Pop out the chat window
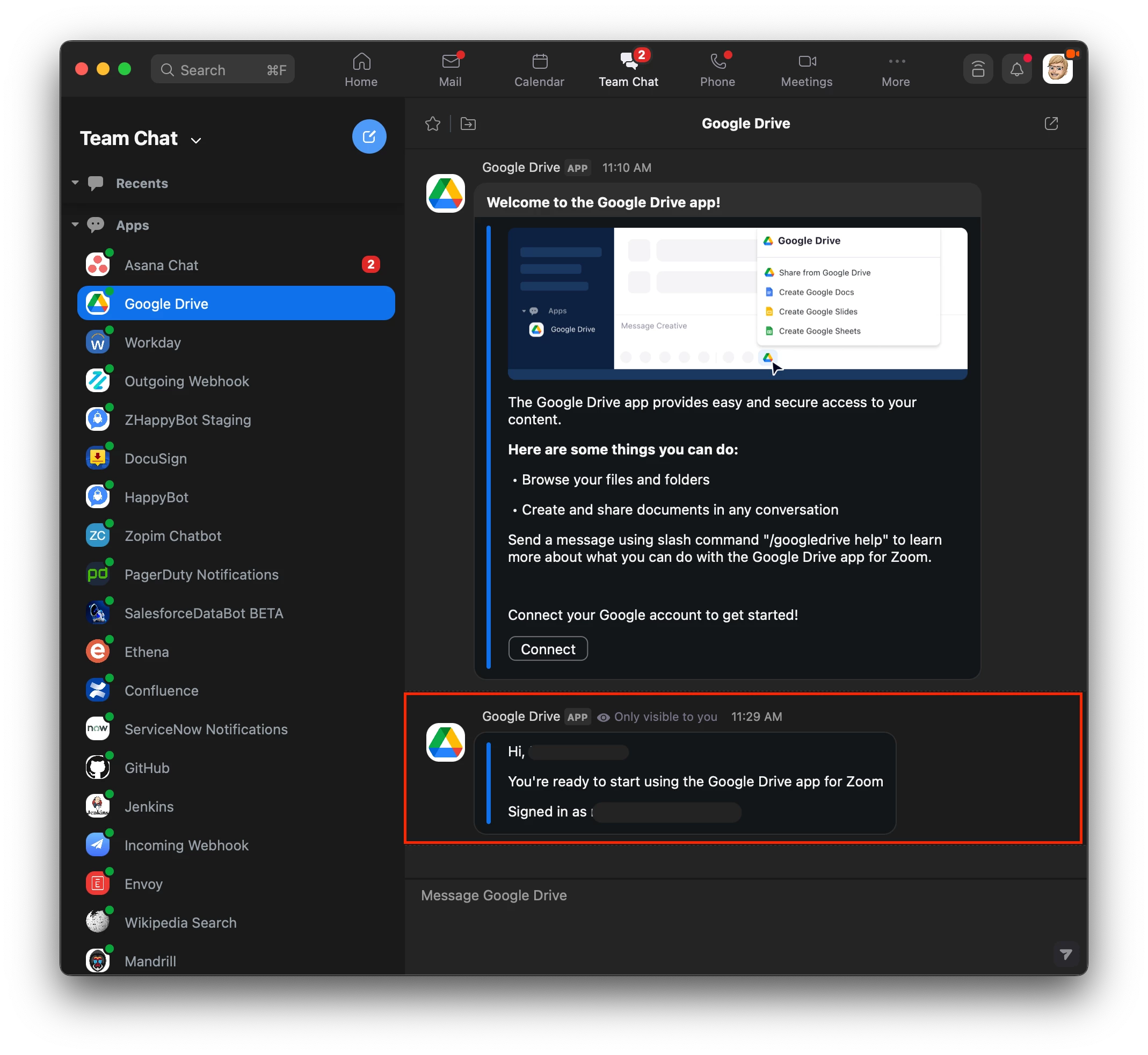Screen dimensions: 1148x1055 [x=1051, y=124]
